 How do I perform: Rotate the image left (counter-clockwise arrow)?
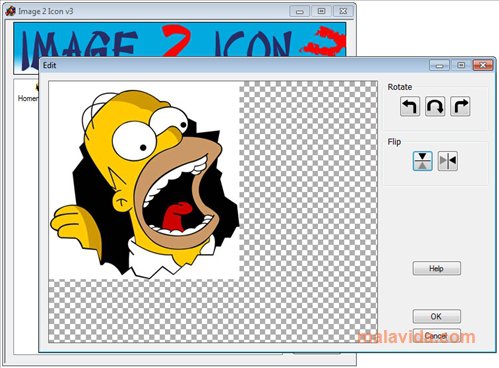click(x=410, y=106)
